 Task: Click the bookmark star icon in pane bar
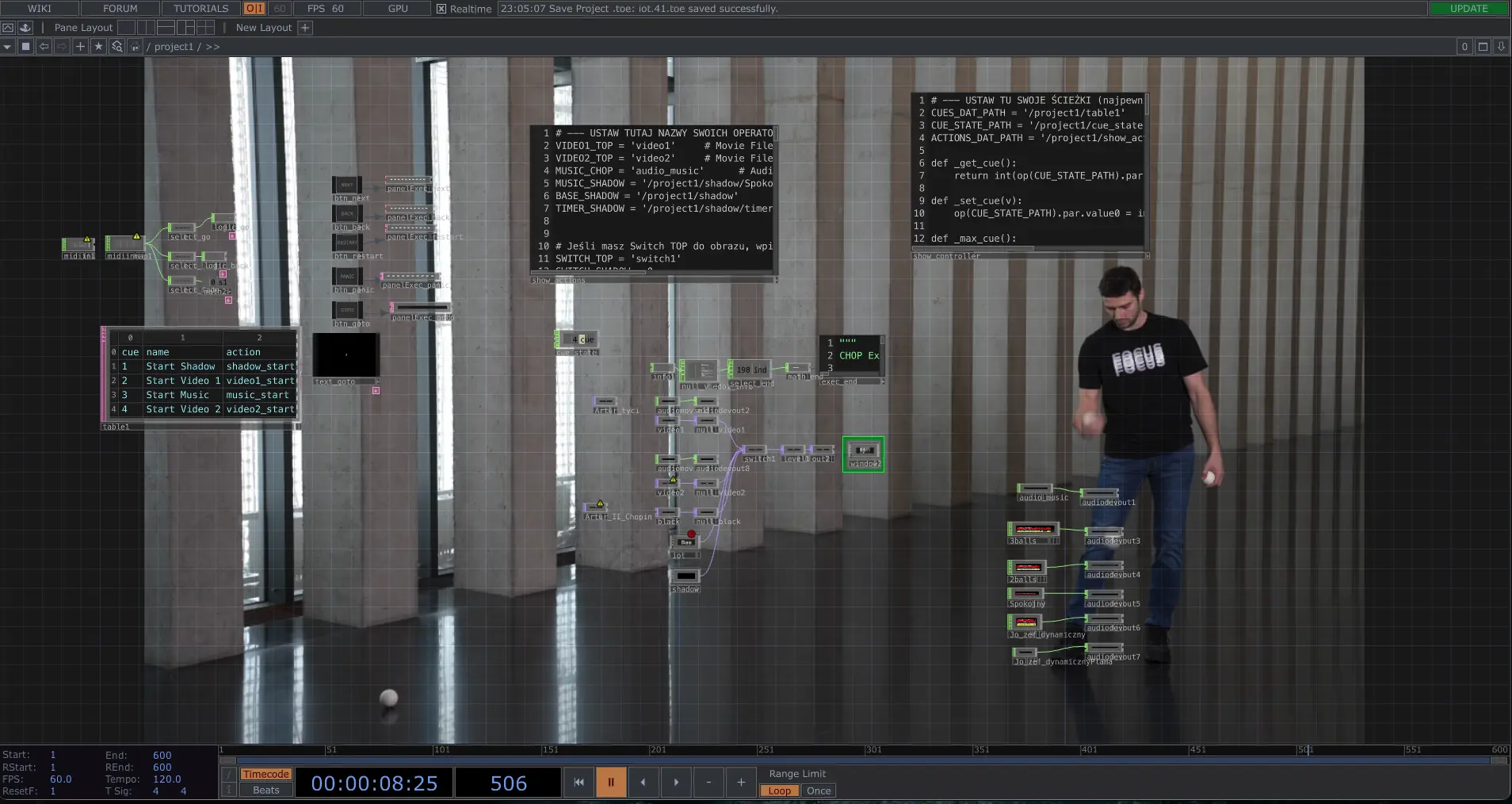(x=98, y=47)
